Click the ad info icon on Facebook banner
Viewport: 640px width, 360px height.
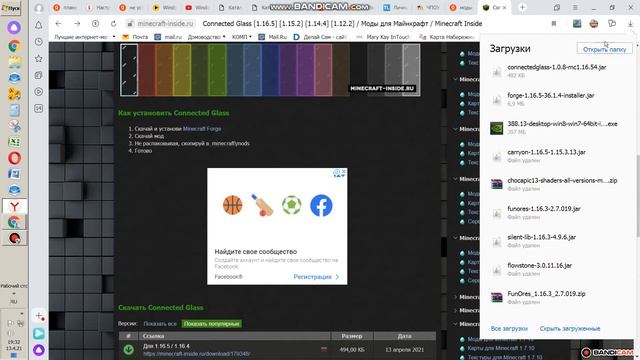tap(337, 172)
